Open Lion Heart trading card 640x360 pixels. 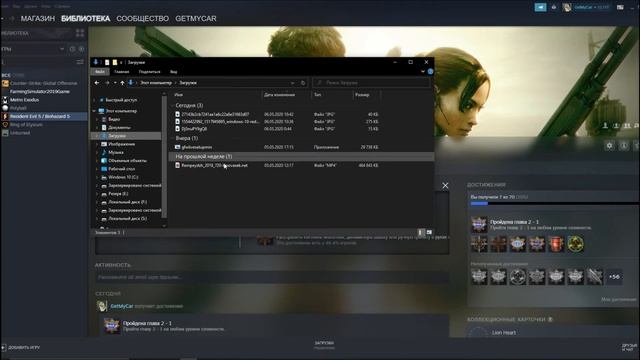(x=504, y=333)
